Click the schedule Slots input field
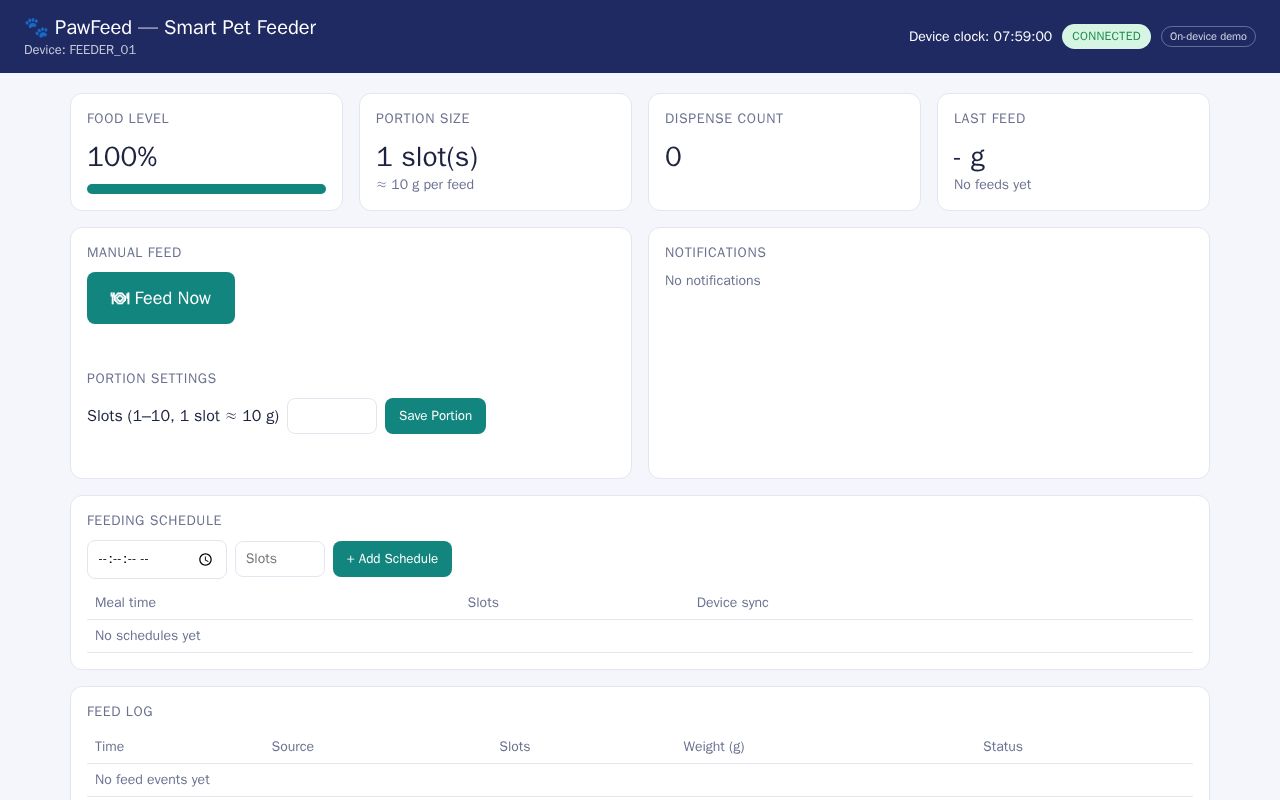The width and height of the screenshot is (1280, 800). coord(280,559)
